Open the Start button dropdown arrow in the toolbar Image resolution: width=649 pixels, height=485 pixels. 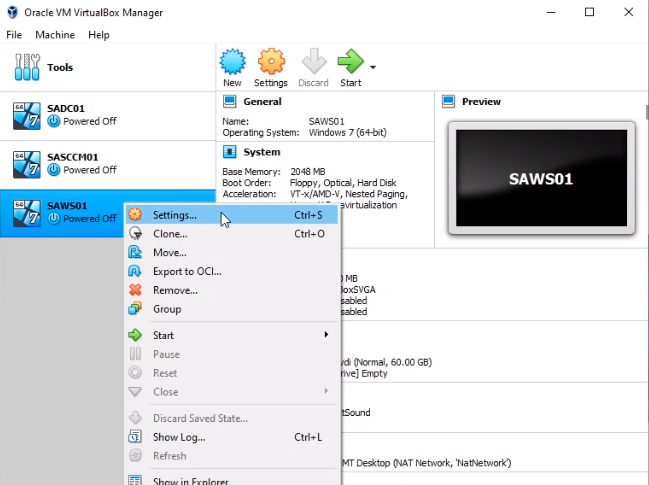pyautogui.click(x=373, y=67)
